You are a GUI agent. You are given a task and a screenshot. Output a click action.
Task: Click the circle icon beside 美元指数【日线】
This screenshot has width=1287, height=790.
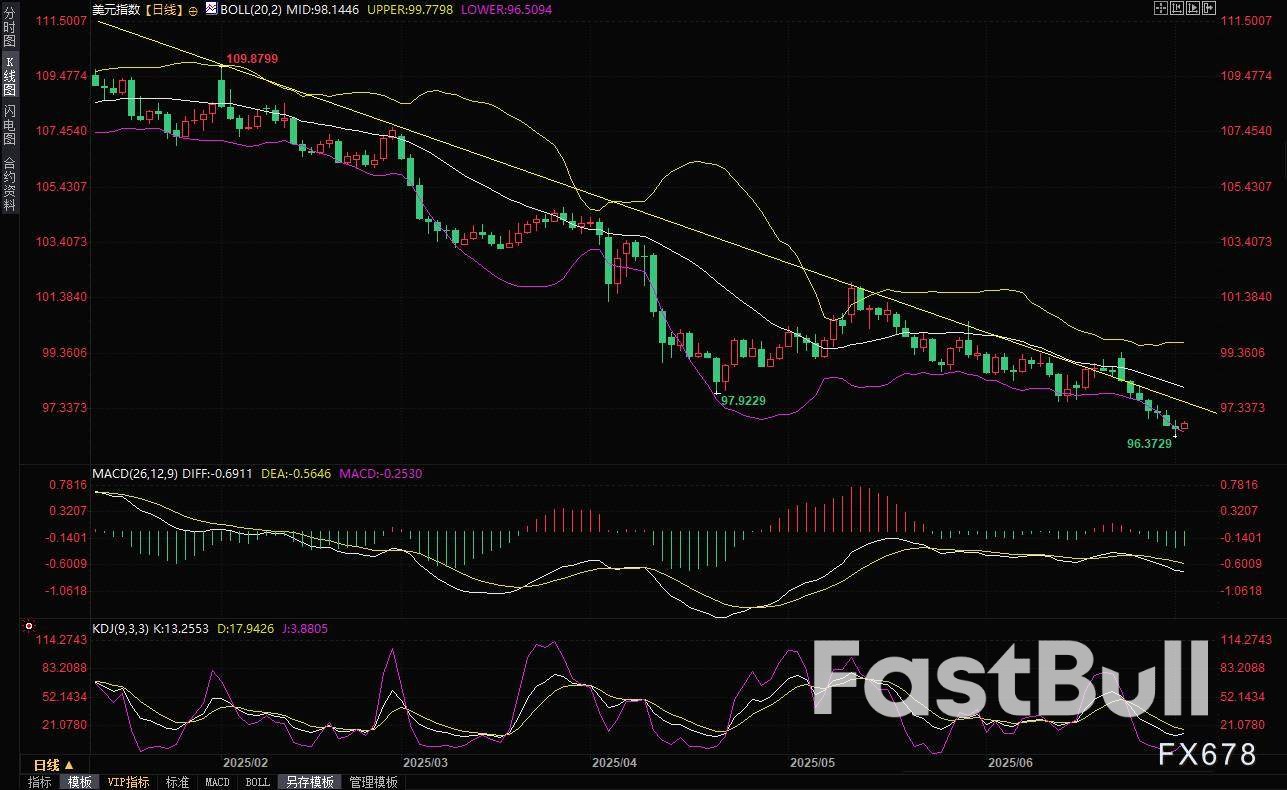193,10
